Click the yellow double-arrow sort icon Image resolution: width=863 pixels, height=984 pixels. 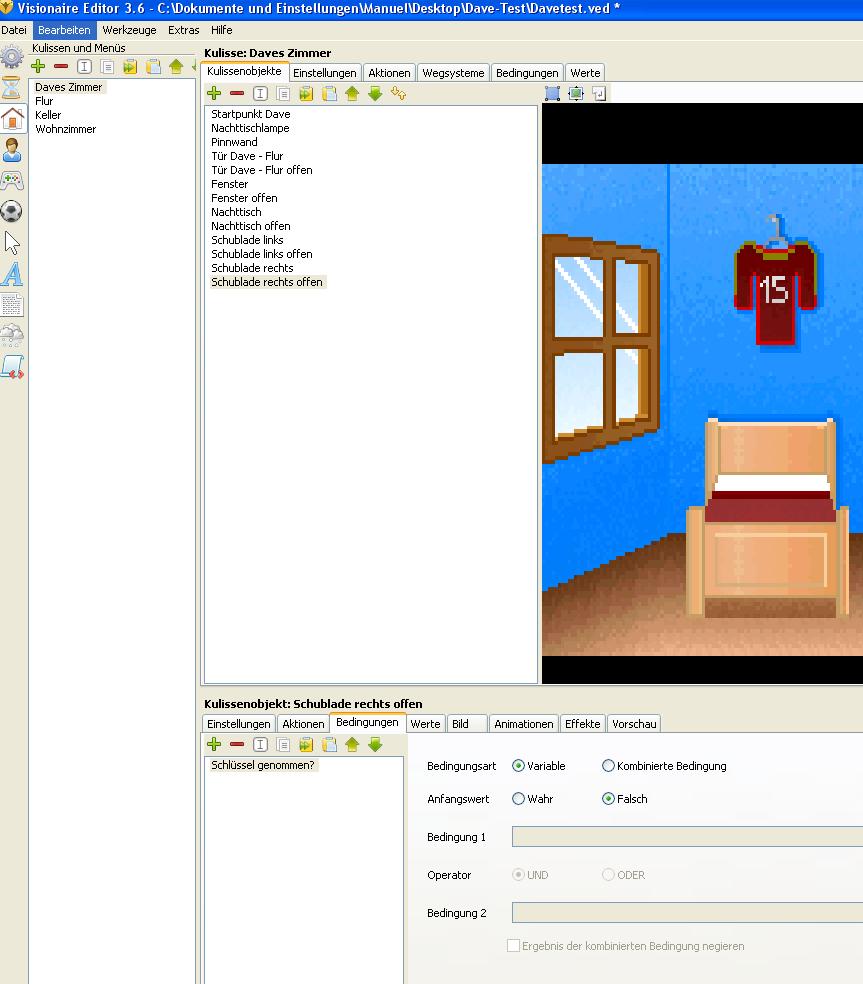(x=399, y=94)
